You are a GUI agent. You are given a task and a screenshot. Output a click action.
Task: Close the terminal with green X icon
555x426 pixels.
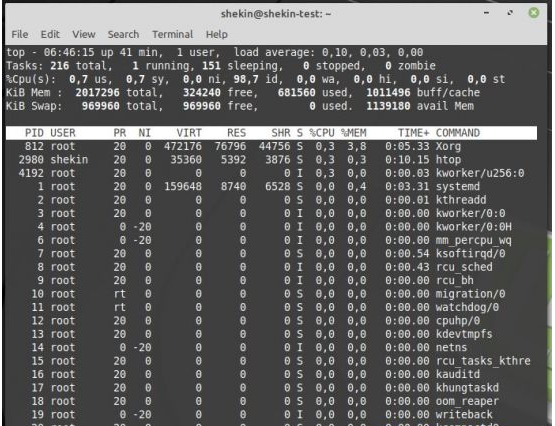point(534,13)
